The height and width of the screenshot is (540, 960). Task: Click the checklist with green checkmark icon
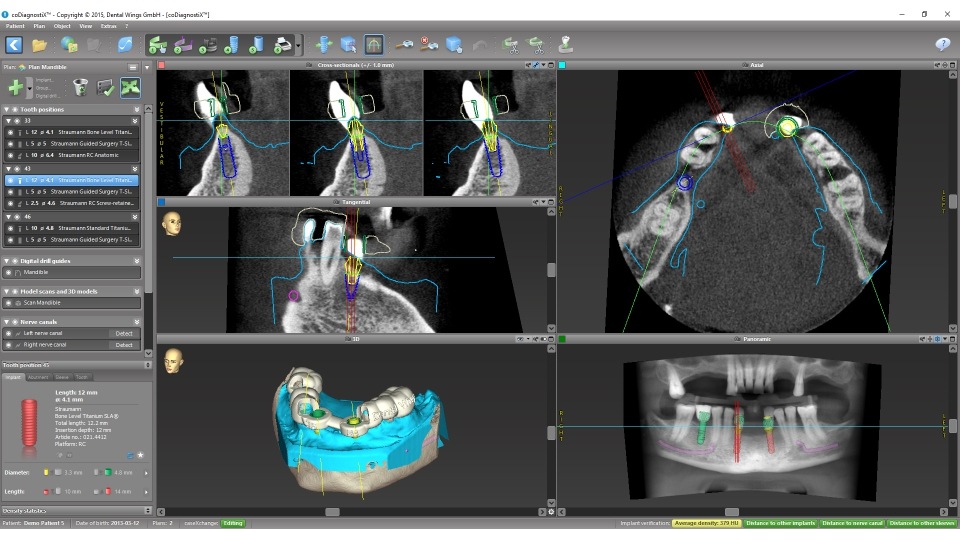coord(105,88)
